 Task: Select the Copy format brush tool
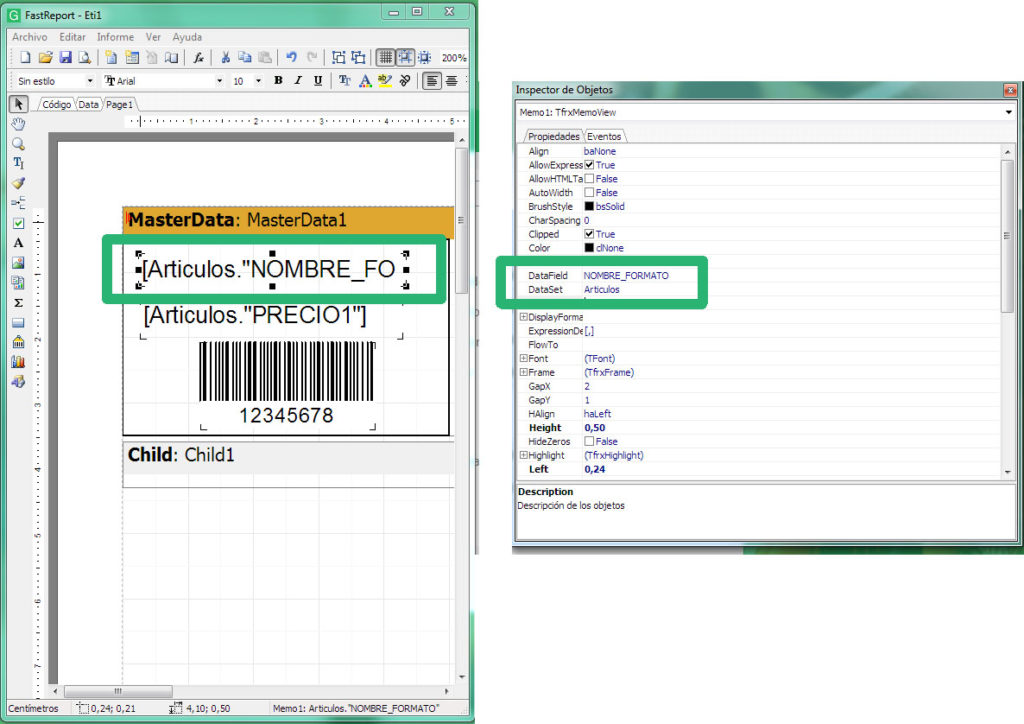click(18, 183)
